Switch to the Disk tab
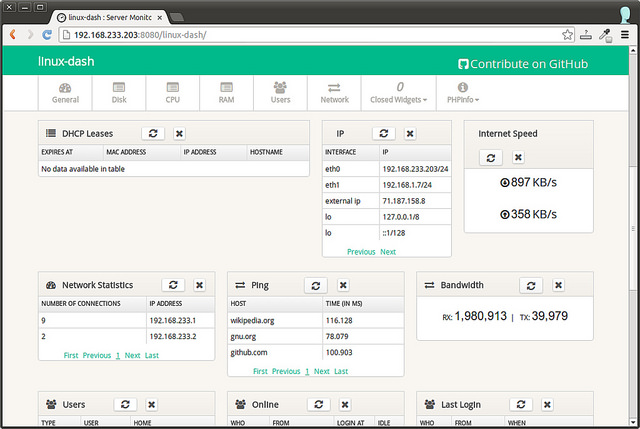The height and width of the screenshot is (429, 640). [x=119, y=93]
